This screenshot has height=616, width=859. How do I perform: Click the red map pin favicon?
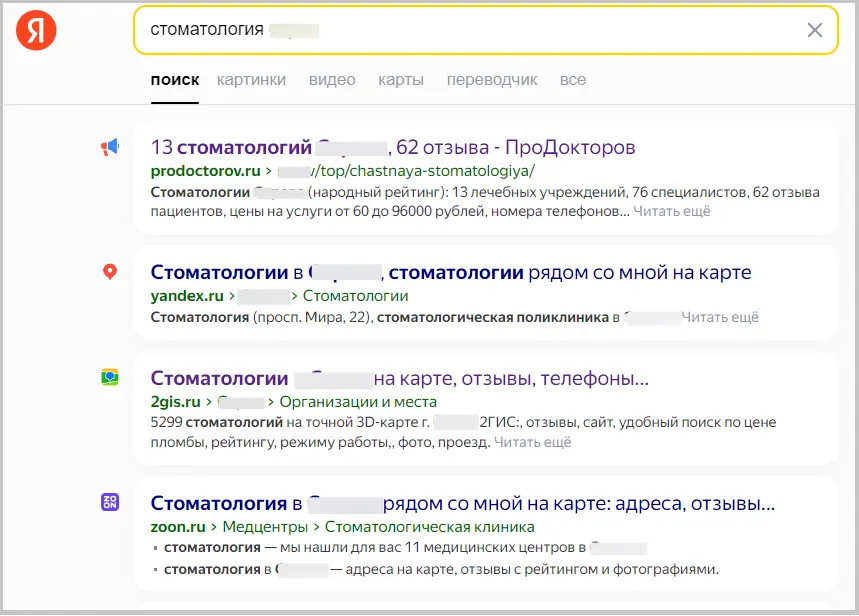[x=110, y=269]
